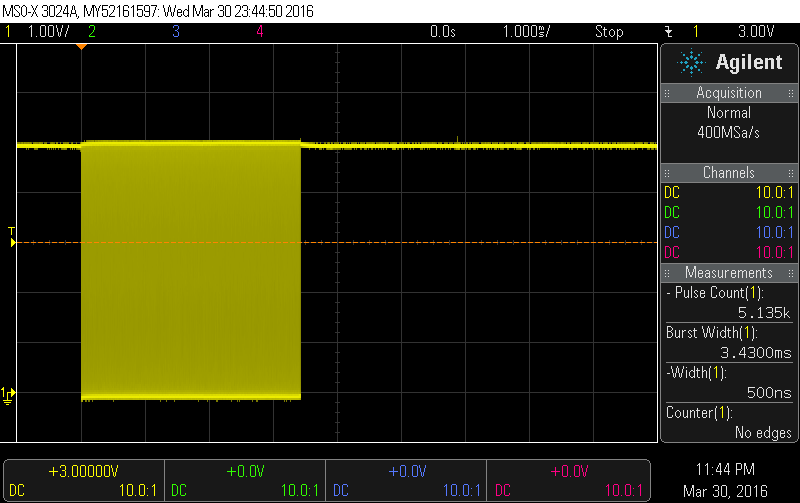Select the channel 1 +3.00000V offset softkey
800x503 pixels.
click(x=84, y=479)
